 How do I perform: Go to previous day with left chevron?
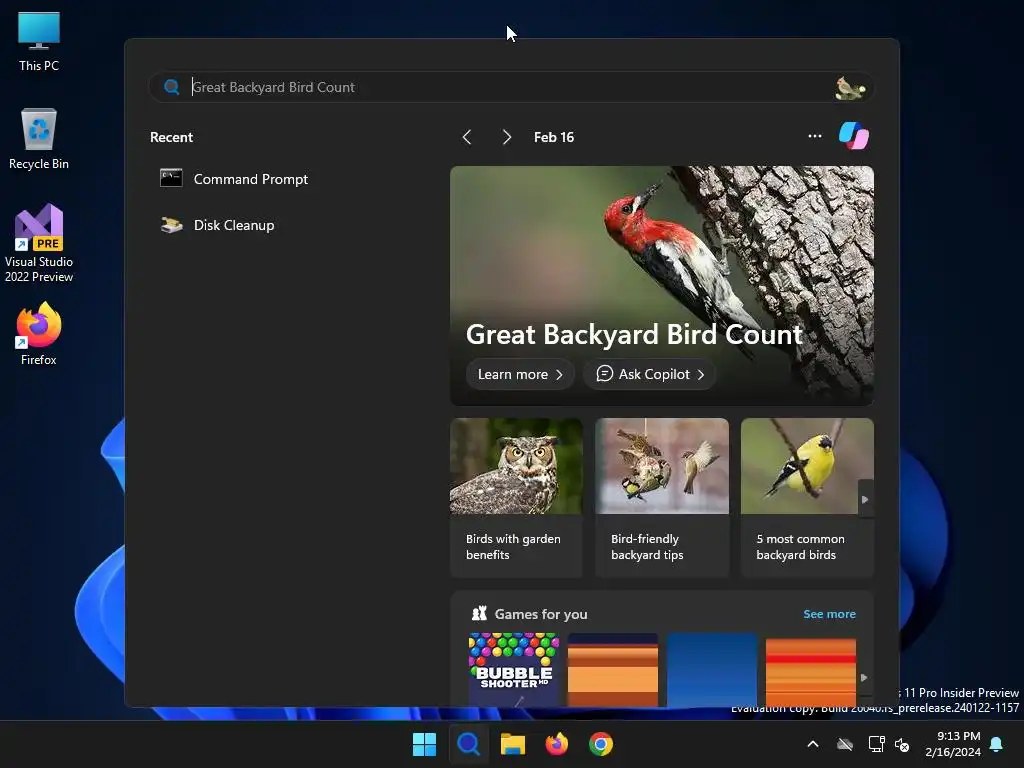pos(466,137)
